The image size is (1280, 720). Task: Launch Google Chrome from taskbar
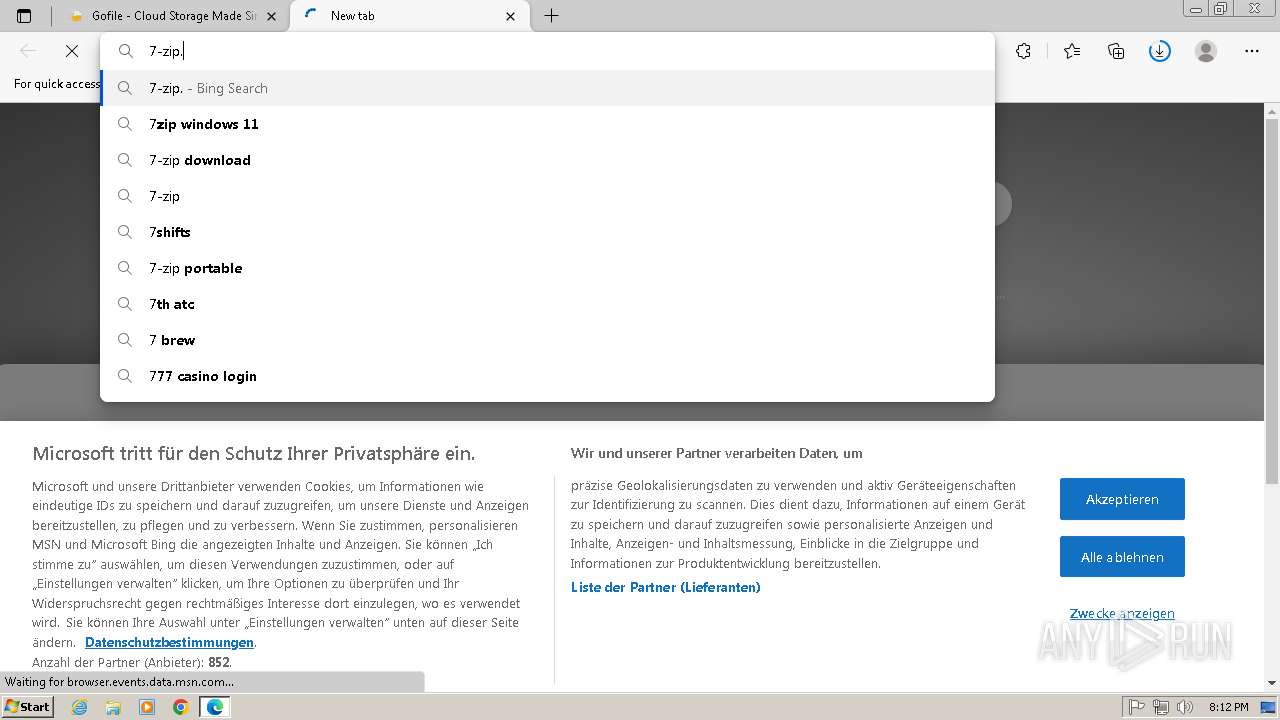pos(181,707)
